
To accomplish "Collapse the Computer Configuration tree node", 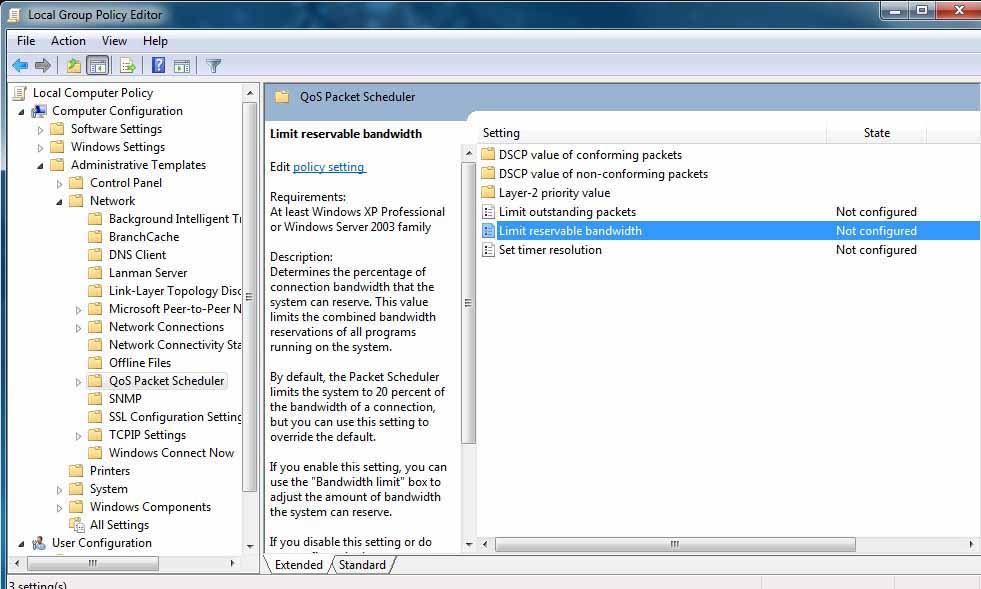I will tap(21, 111).
